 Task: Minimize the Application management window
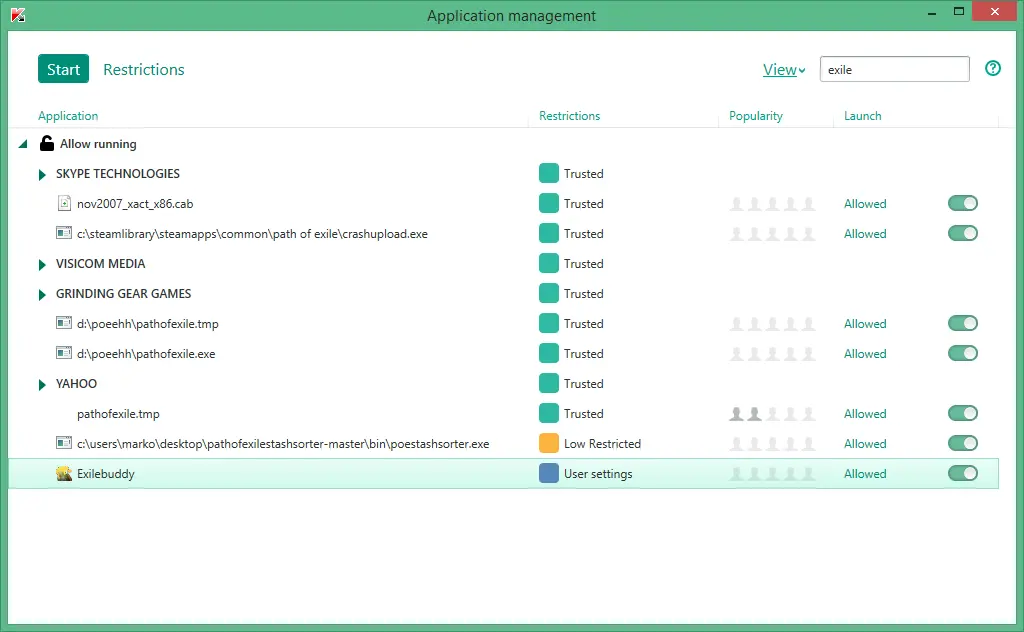pyautogui.click(x=932, y=12)
